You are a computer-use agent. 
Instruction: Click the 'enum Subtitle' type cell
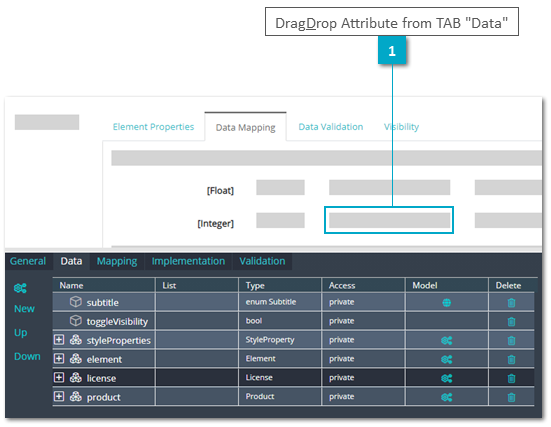tap(280, 302)
